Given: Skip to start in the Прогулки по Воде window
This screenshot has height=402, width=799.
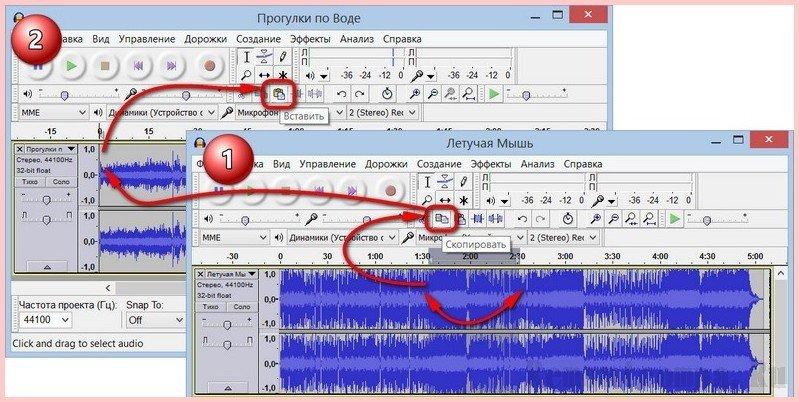Looking at the screenshot, I should [139, 65].
